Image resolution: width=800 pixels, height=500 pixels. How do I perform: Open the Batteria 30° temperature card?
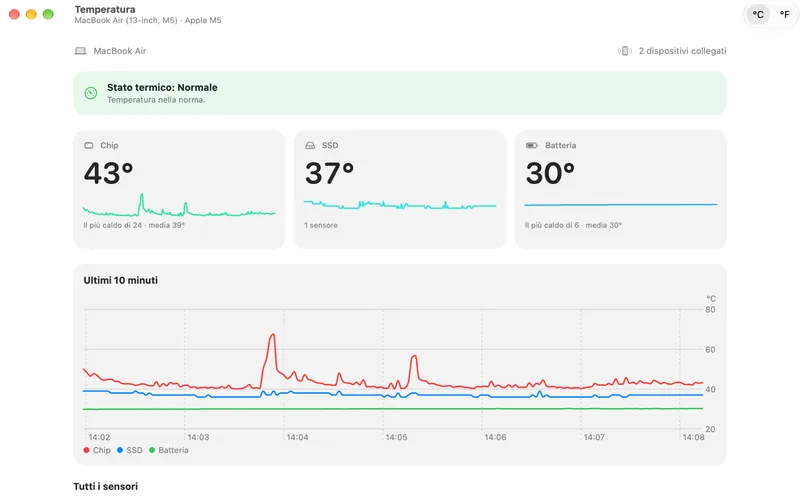point(620,189)
